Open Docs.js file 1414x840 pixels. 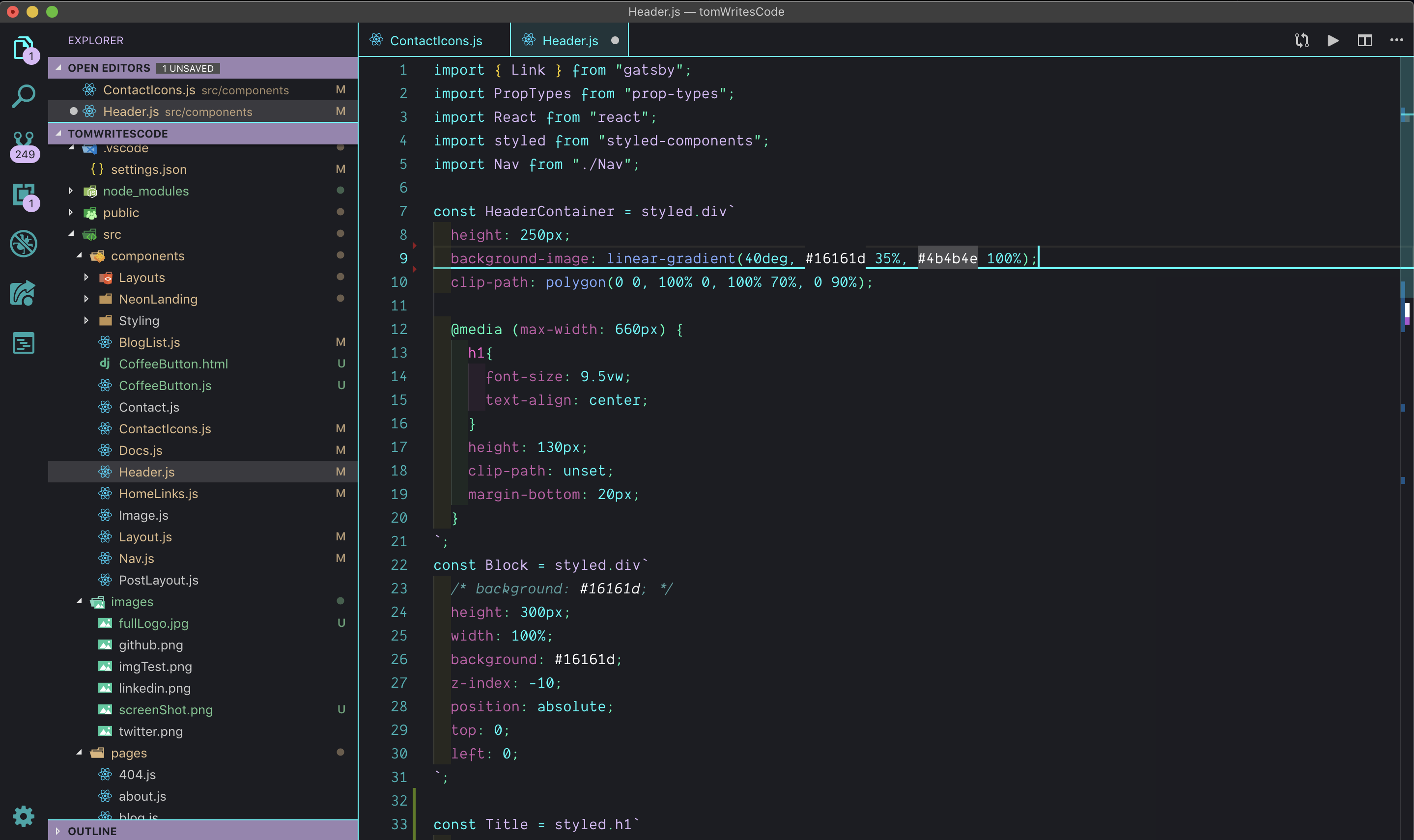[202, 450]
